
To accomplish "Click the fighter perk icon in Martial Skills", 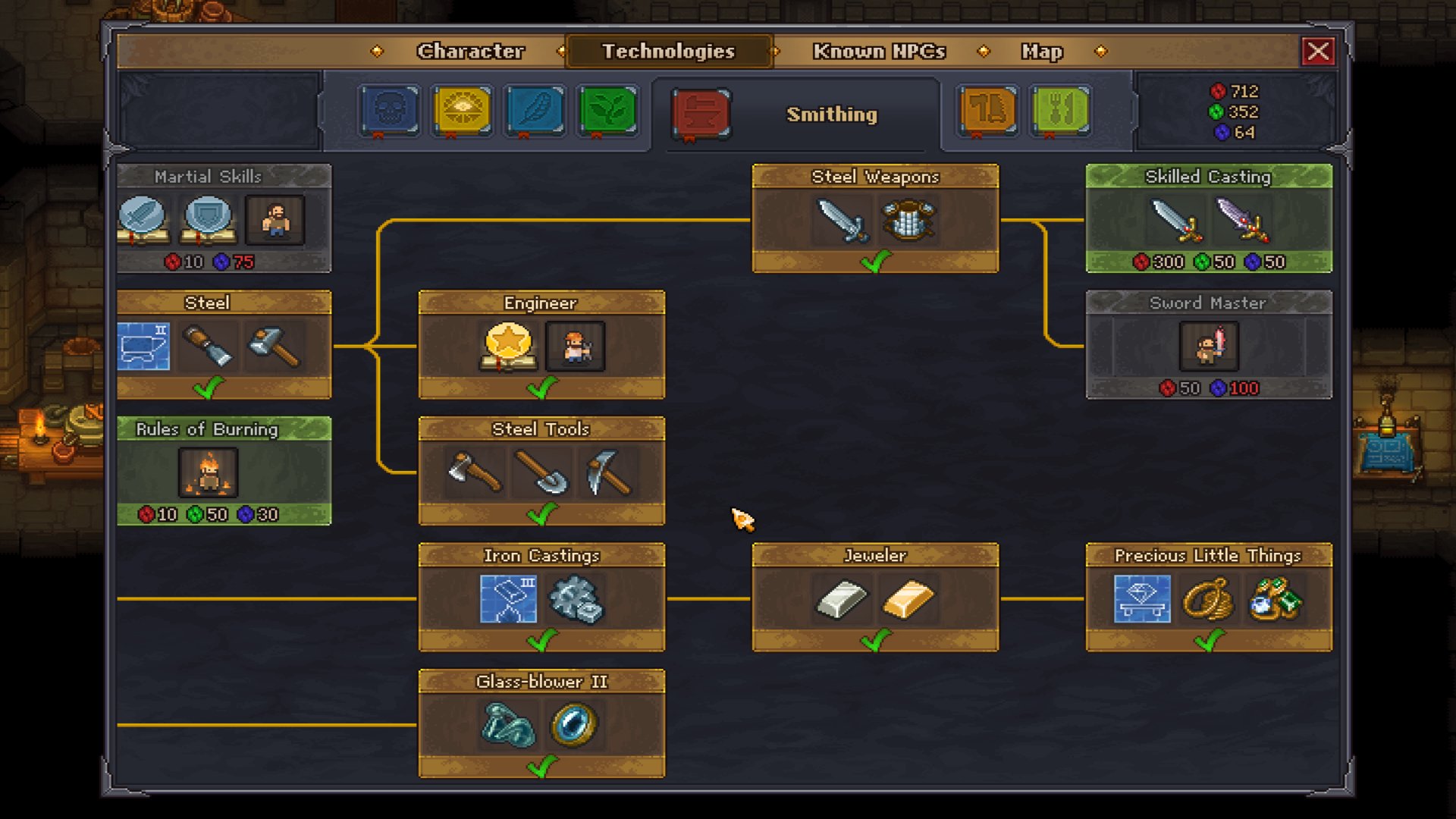I will coord(275,221).
